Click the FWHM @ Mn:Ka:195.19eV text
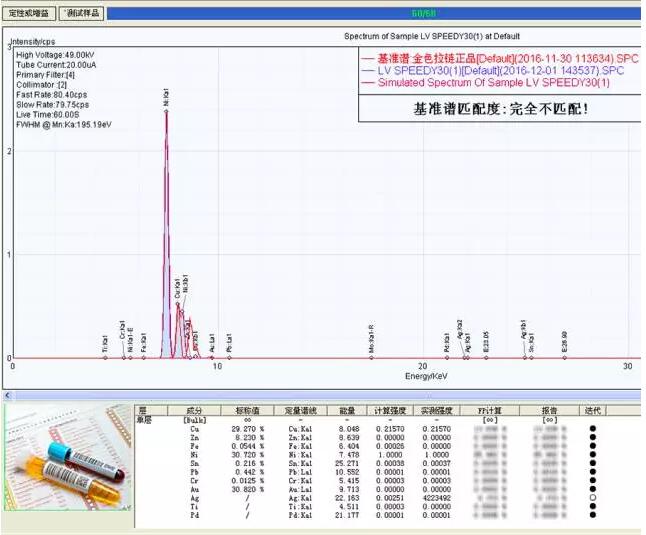 pyautogui.click(x=64, y=124)
